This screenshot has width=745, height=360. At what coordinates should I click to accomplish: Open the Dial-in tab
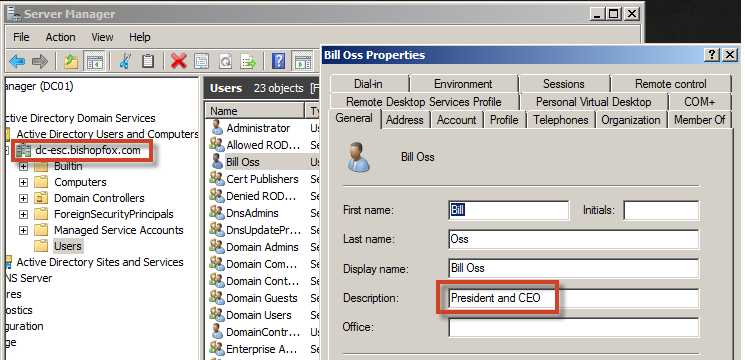pos(368,84)
